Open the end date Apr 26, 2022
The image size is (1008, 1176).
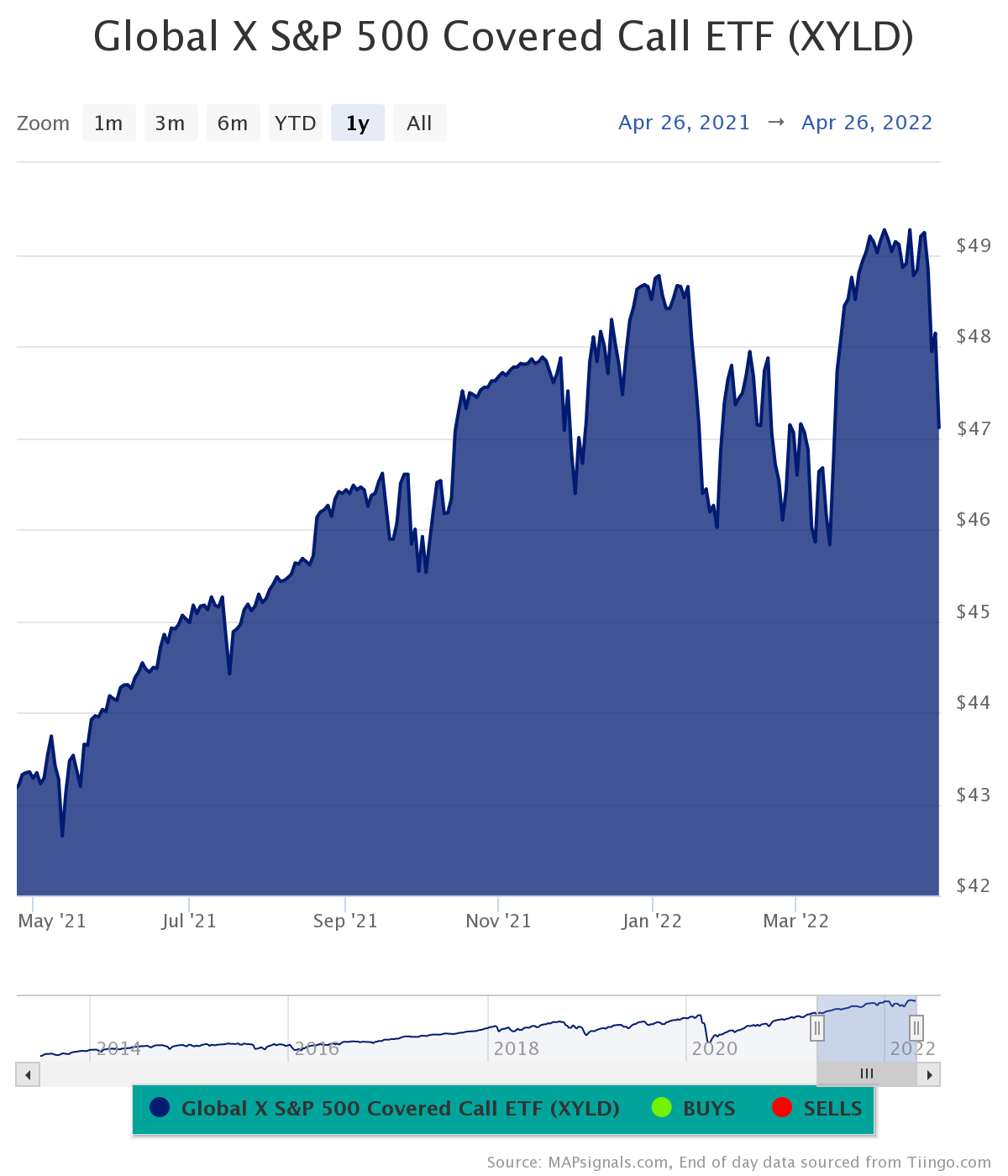point(866,123)
